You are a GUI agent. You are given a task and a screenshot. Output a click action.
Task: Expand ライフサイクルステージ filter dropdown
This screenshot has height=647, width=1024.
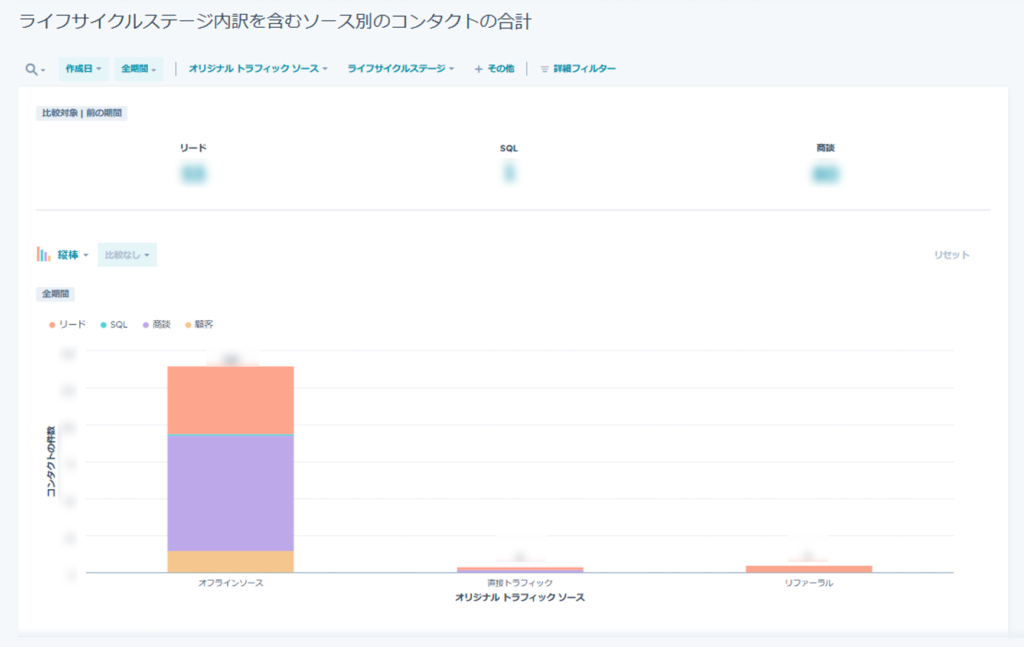400,69
